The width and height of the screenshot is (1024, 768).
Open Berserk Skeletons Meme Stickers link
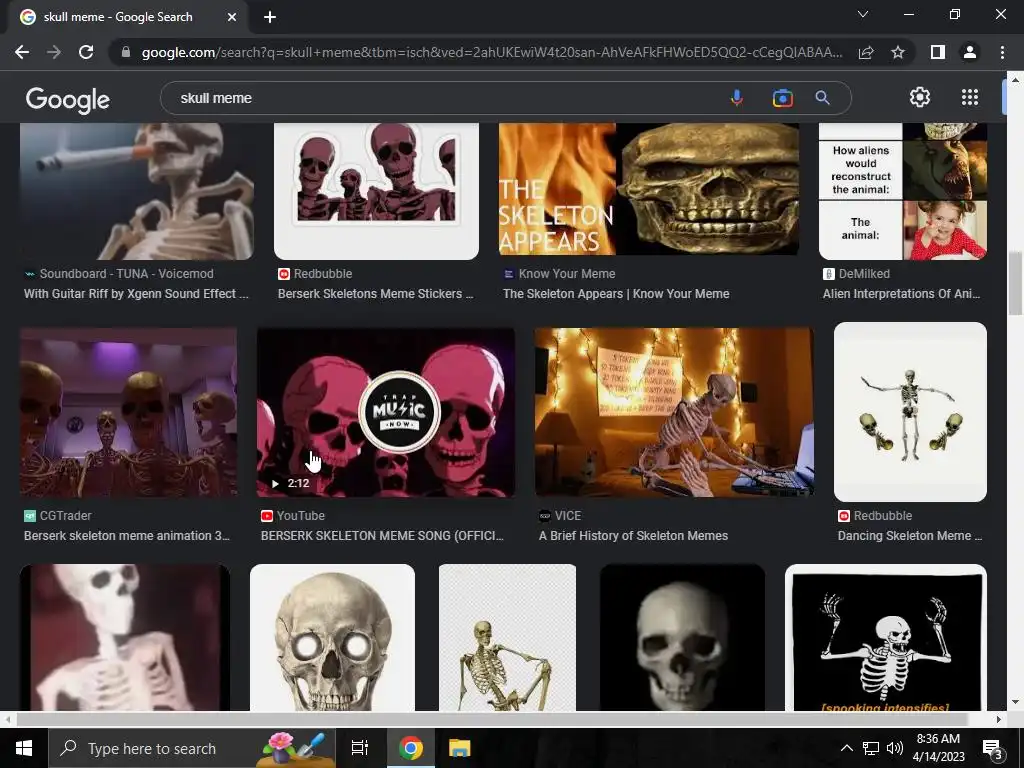(x=375, y=294)
